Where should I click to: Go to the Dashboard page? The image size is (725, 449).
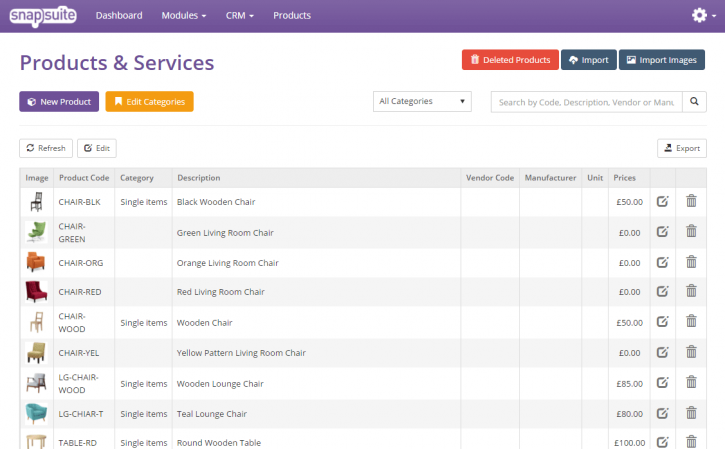click(119, 16)
